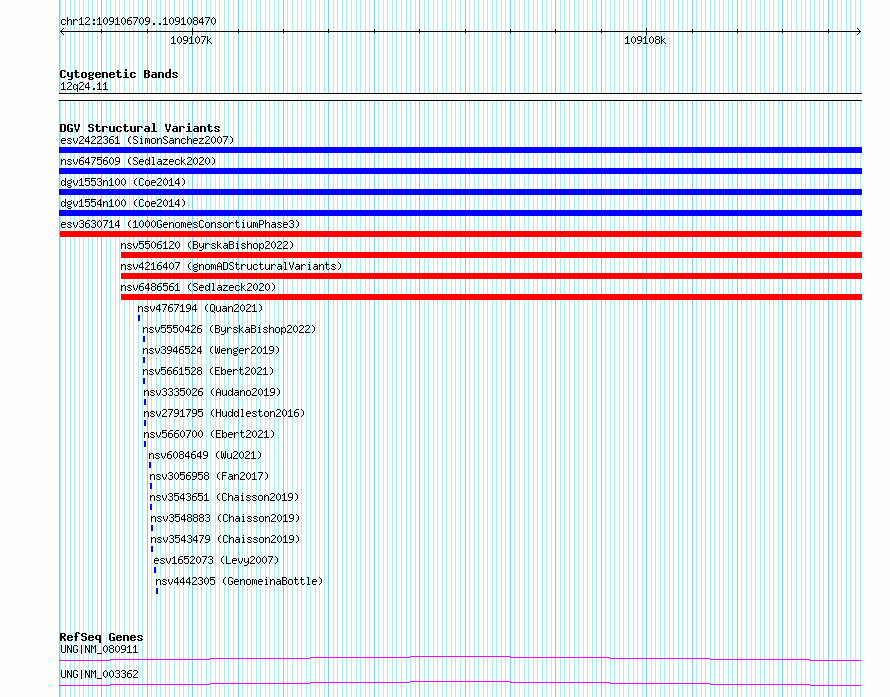Click the RefSeq Genes track title
The width and height of the screenshot is (890, 697).
(101, 637)
